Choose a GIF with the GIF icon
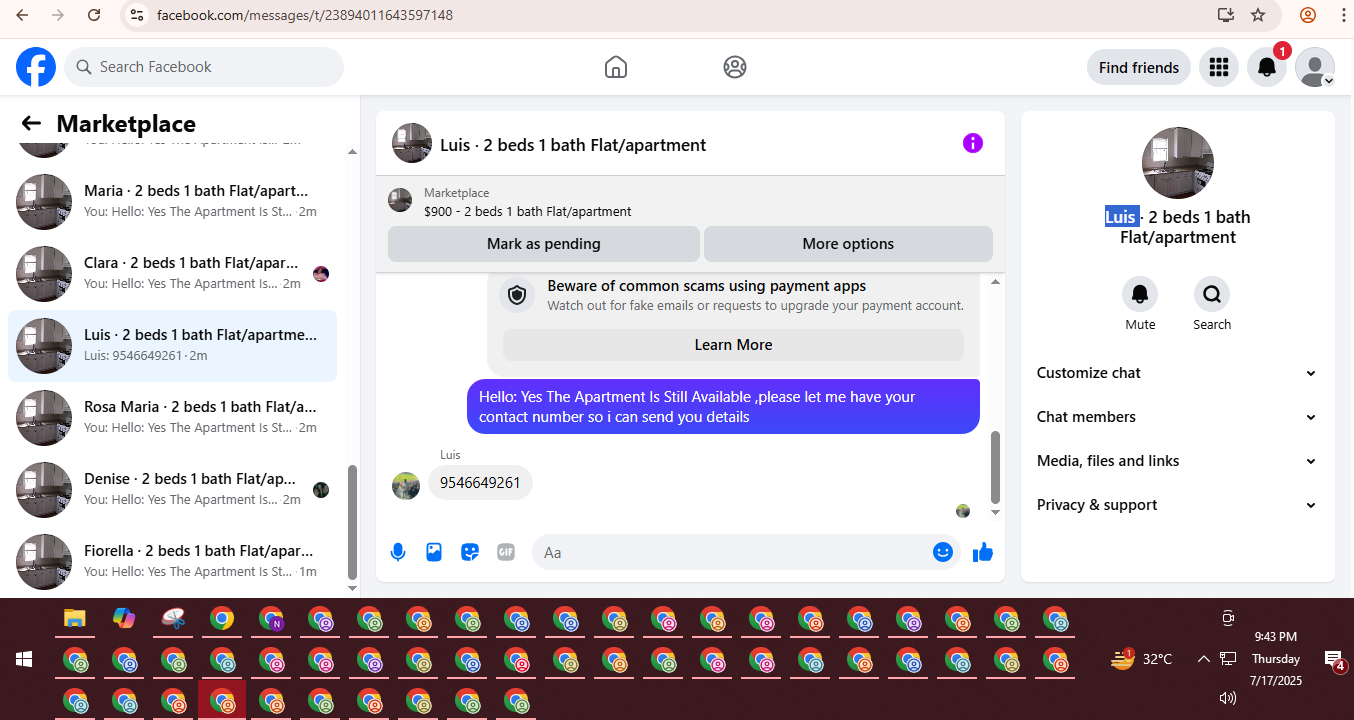Image resolution: width=1354 pixels, height=720 pixels. pos(506,552)
